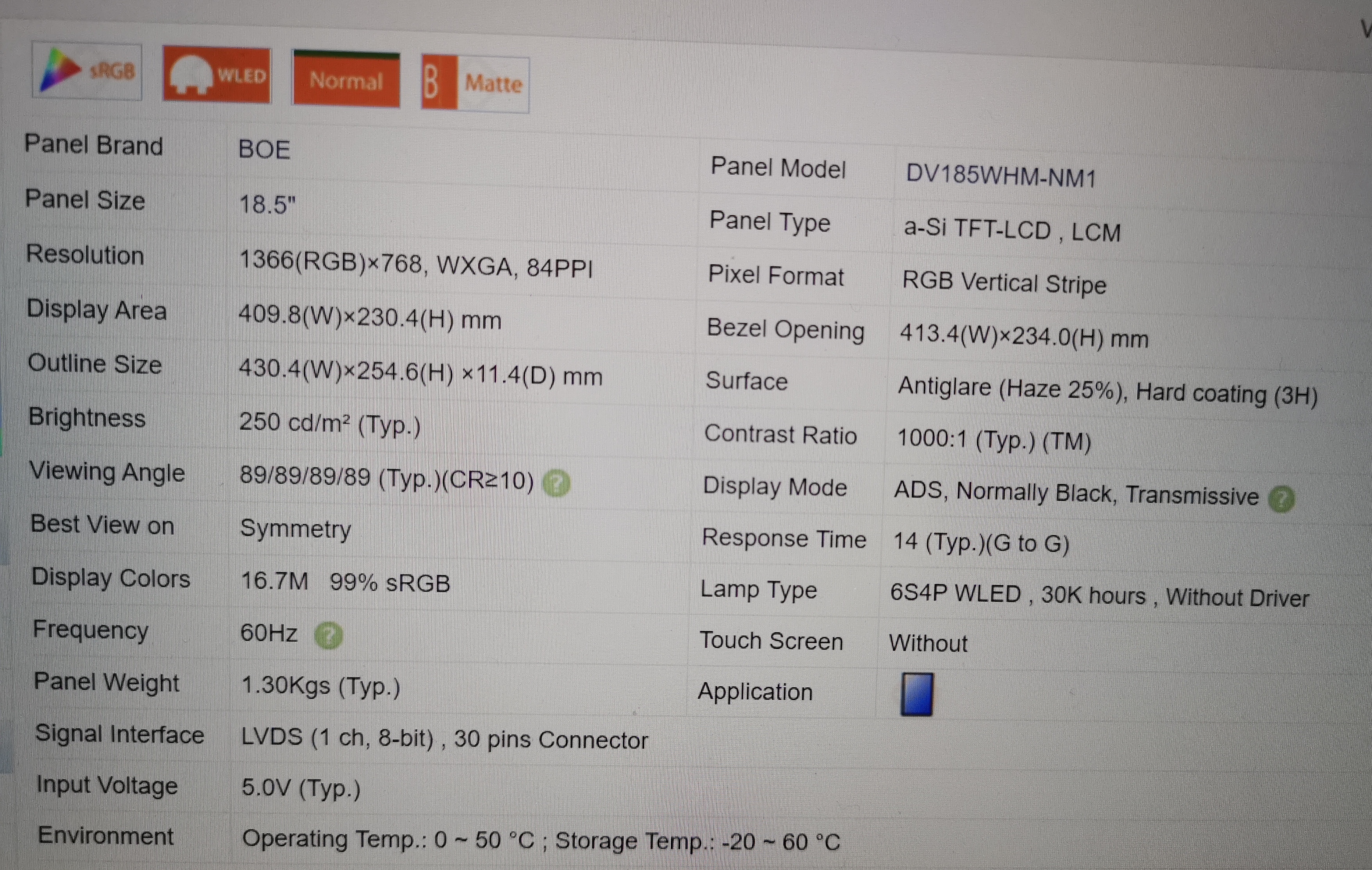Select display area 409.8(W)×230.4(H) mm
Viewport: 1372px width, 870px height.
[x=371, y=317]
